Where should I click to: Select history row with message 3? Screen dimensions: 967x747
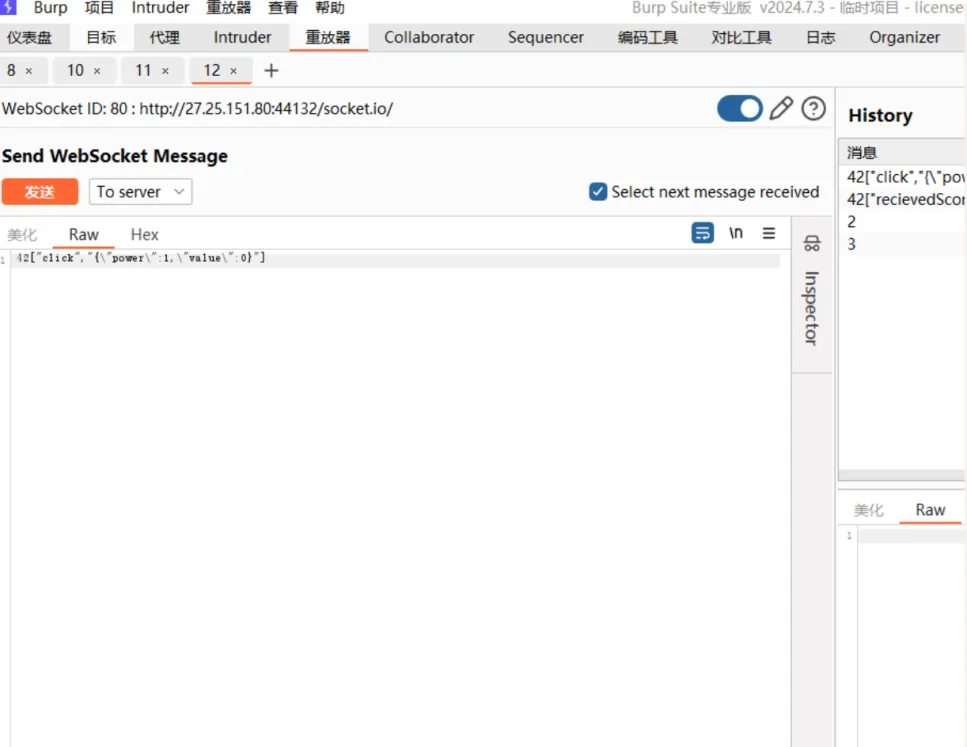tap(903, 244)
